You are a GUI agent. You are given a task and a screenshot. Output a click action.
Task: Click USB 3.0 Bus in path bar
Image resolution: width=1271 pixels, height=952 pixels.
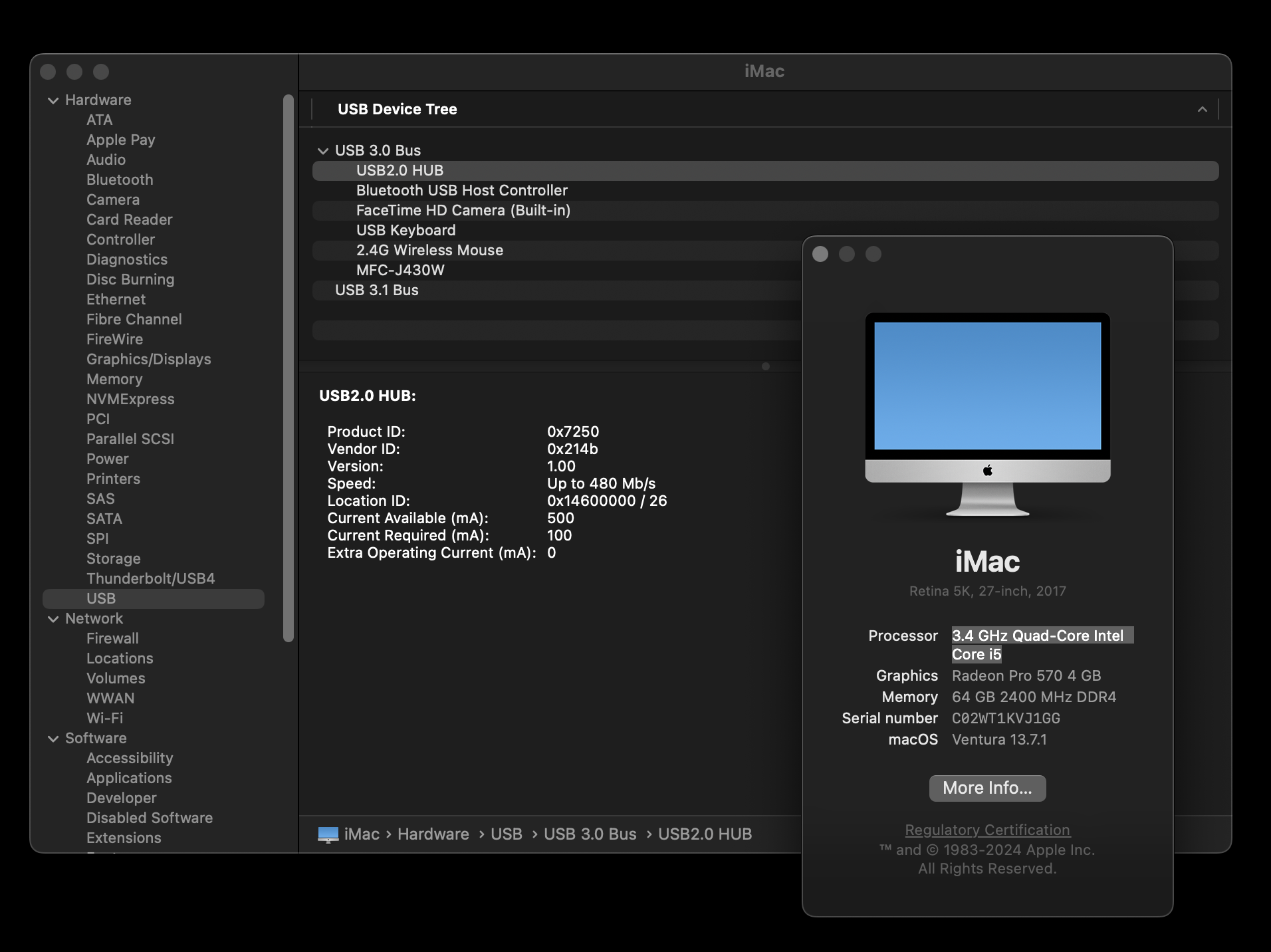[590, 834]
